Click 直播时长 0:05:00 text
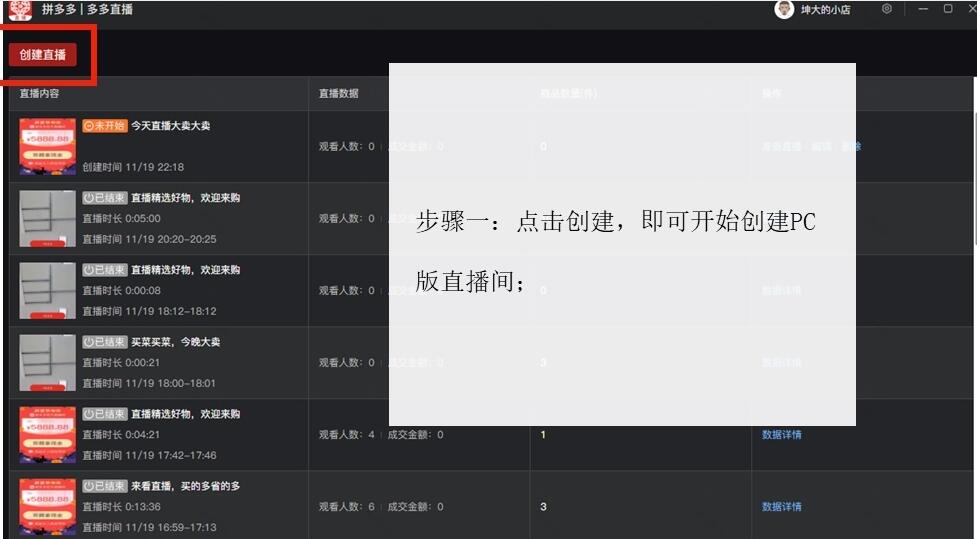Image resolution: width=977 pixels, height=539 pixels. [122, 219]
